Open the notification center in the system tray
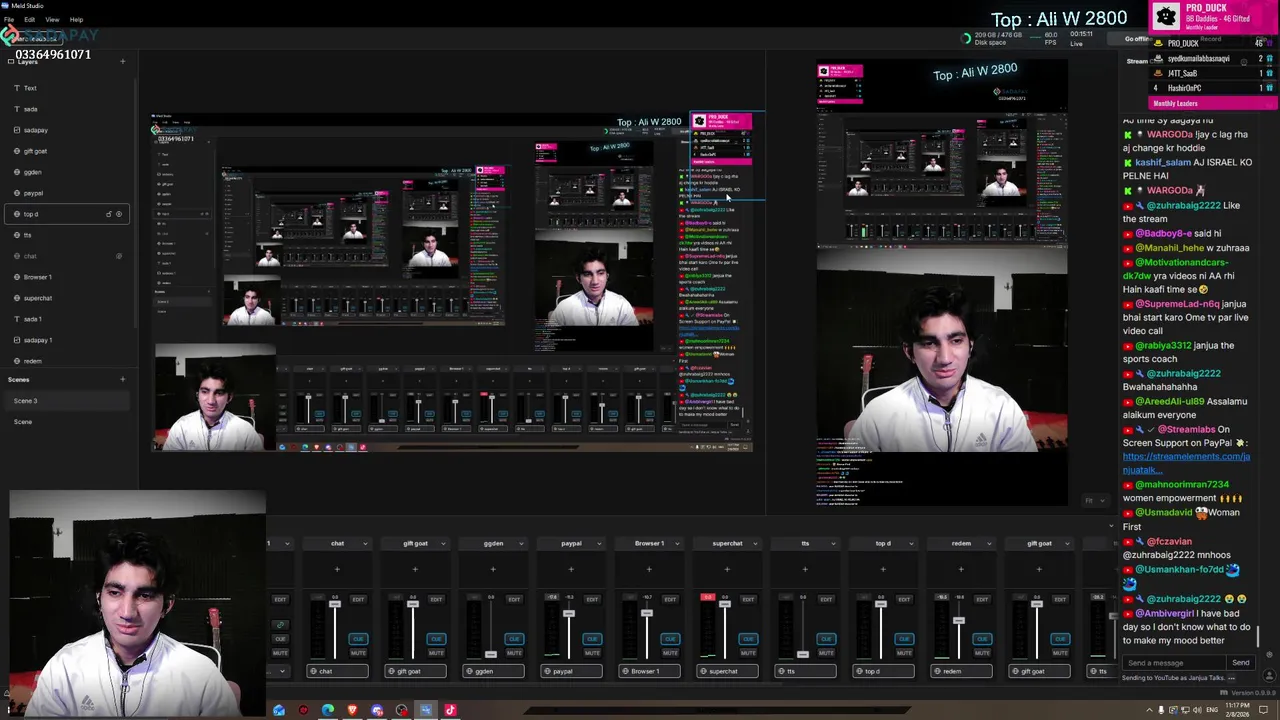 coord(1263,710)
